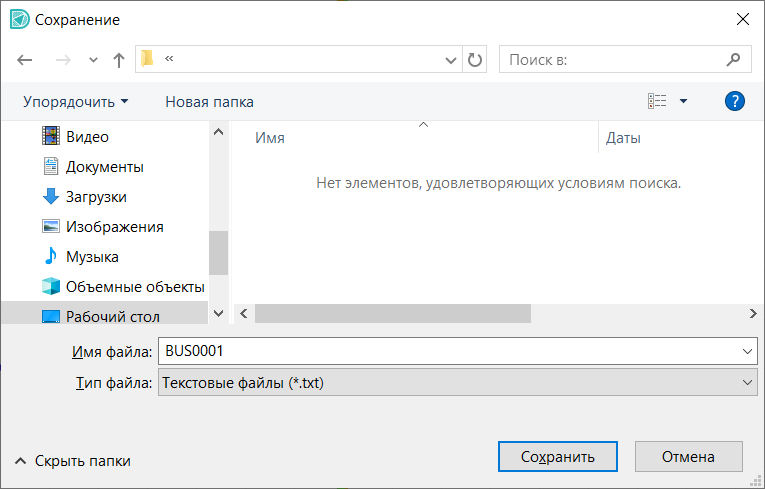Select the Видео folder icon

tap(51, 137)
